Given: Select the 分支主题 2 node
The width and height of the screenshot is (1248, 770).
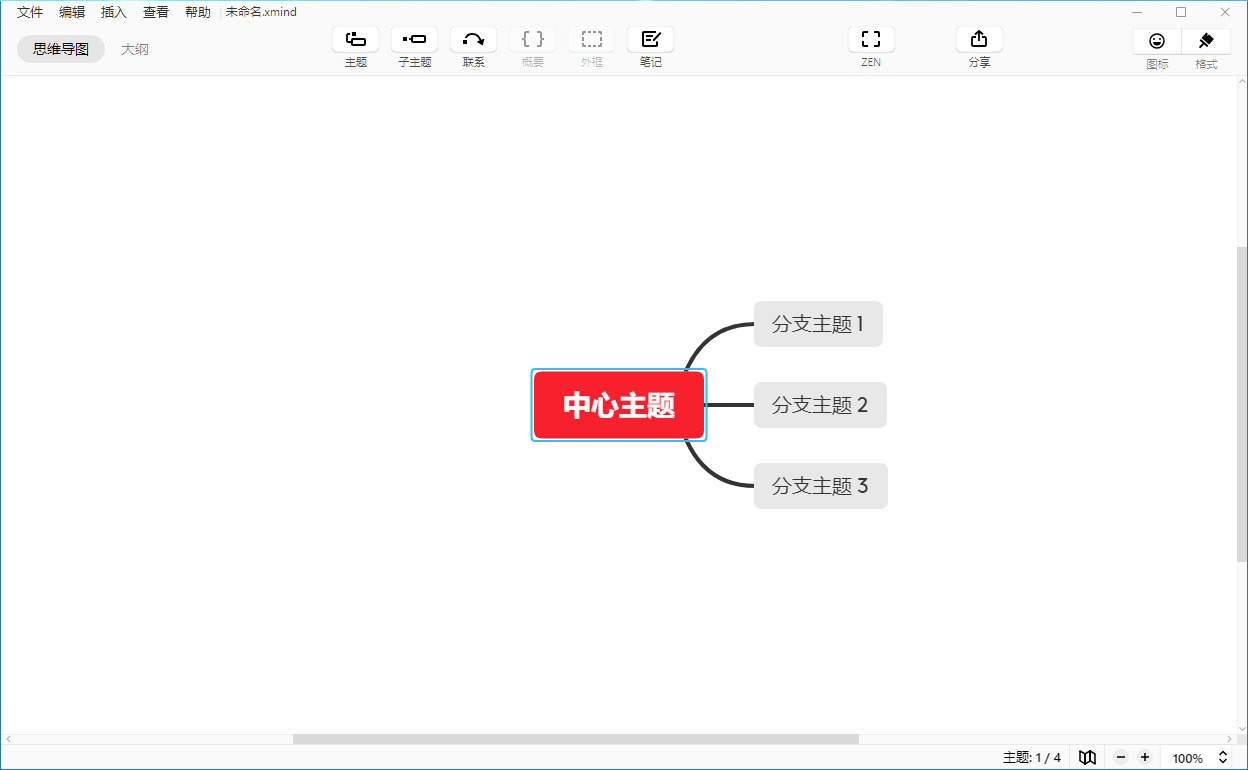Looking at the screenshot, I should click(820, 405).
